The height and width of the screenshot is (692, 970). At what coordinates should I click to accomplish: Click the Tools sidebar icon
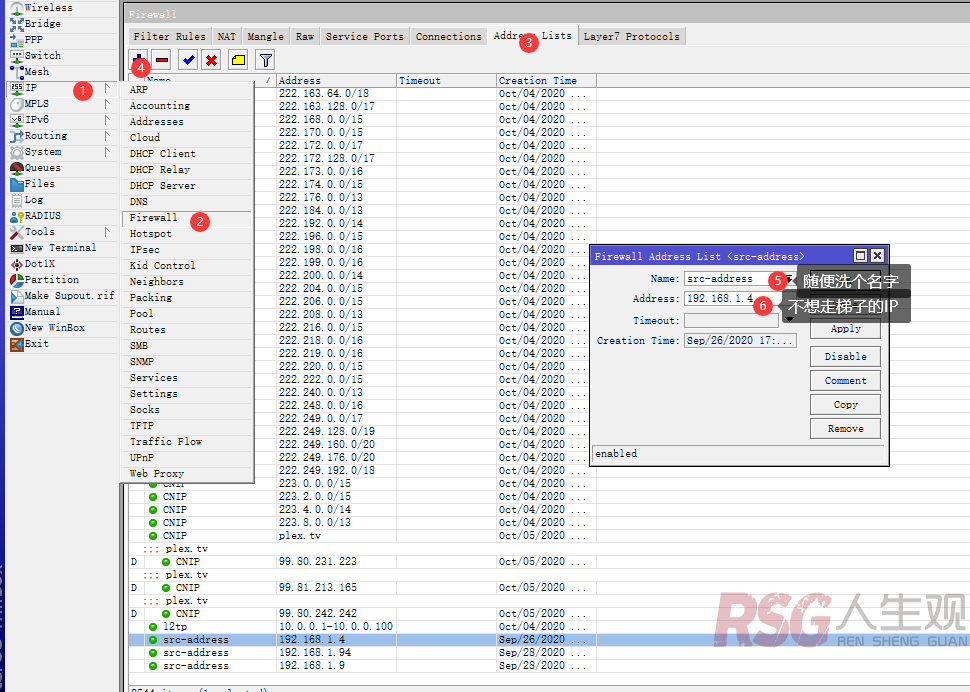tap(17, 232)
